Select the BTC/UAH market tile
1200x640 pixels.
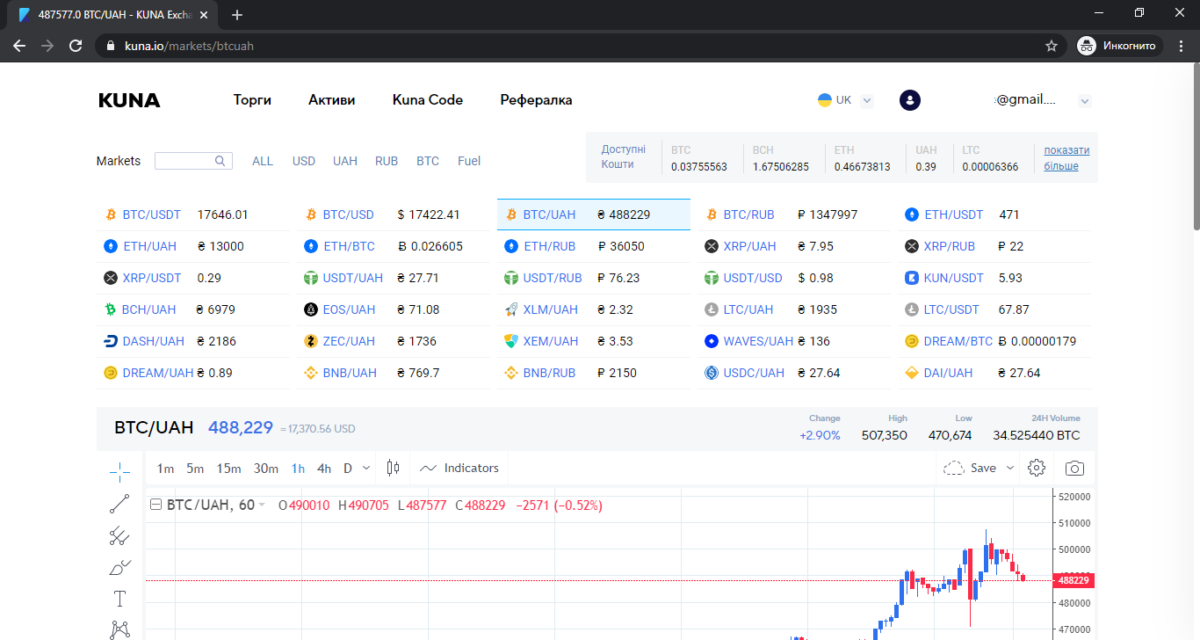[594, 215]
